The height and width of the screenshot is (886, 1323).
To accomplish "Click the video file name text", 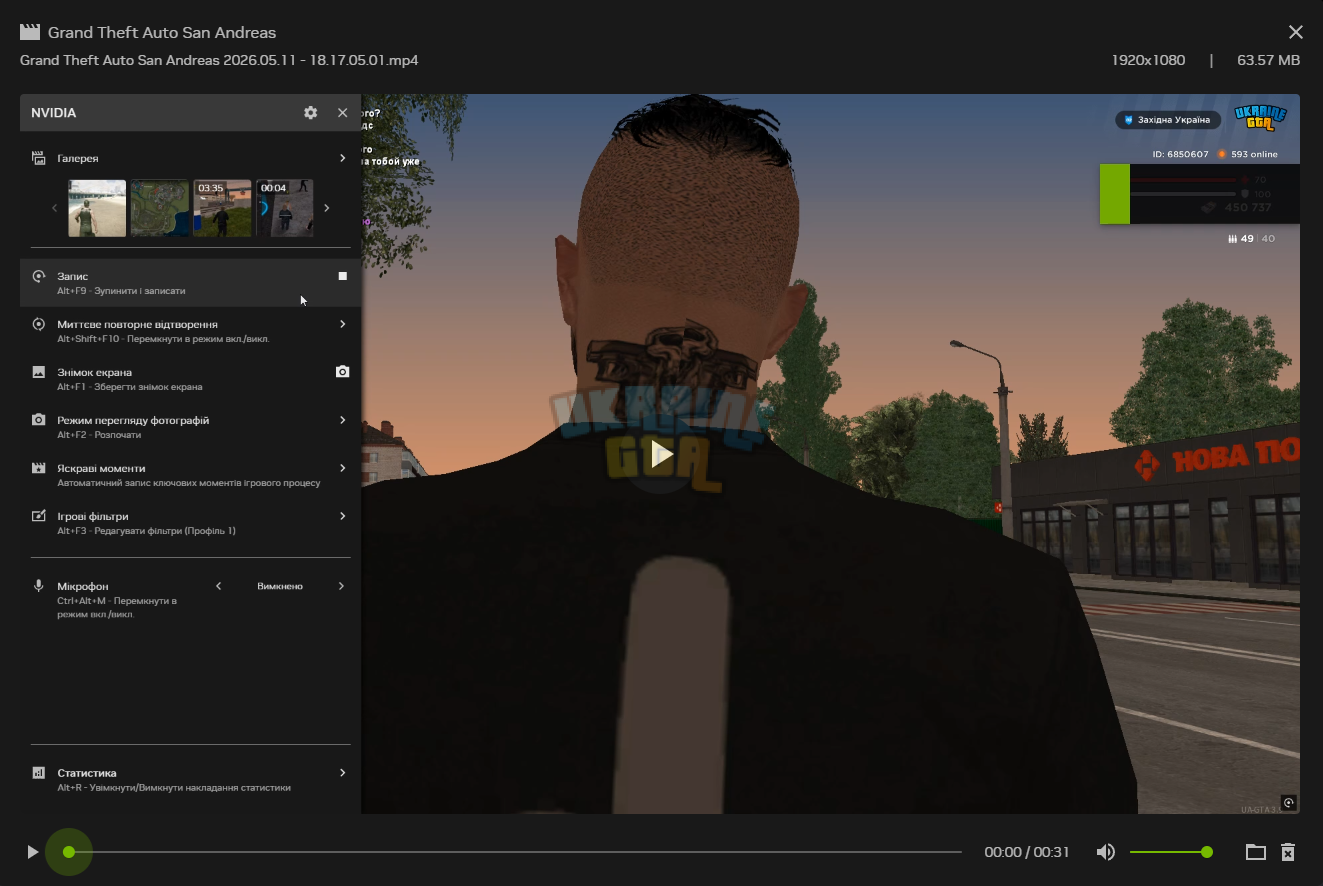I will click(x=219, y=60).
